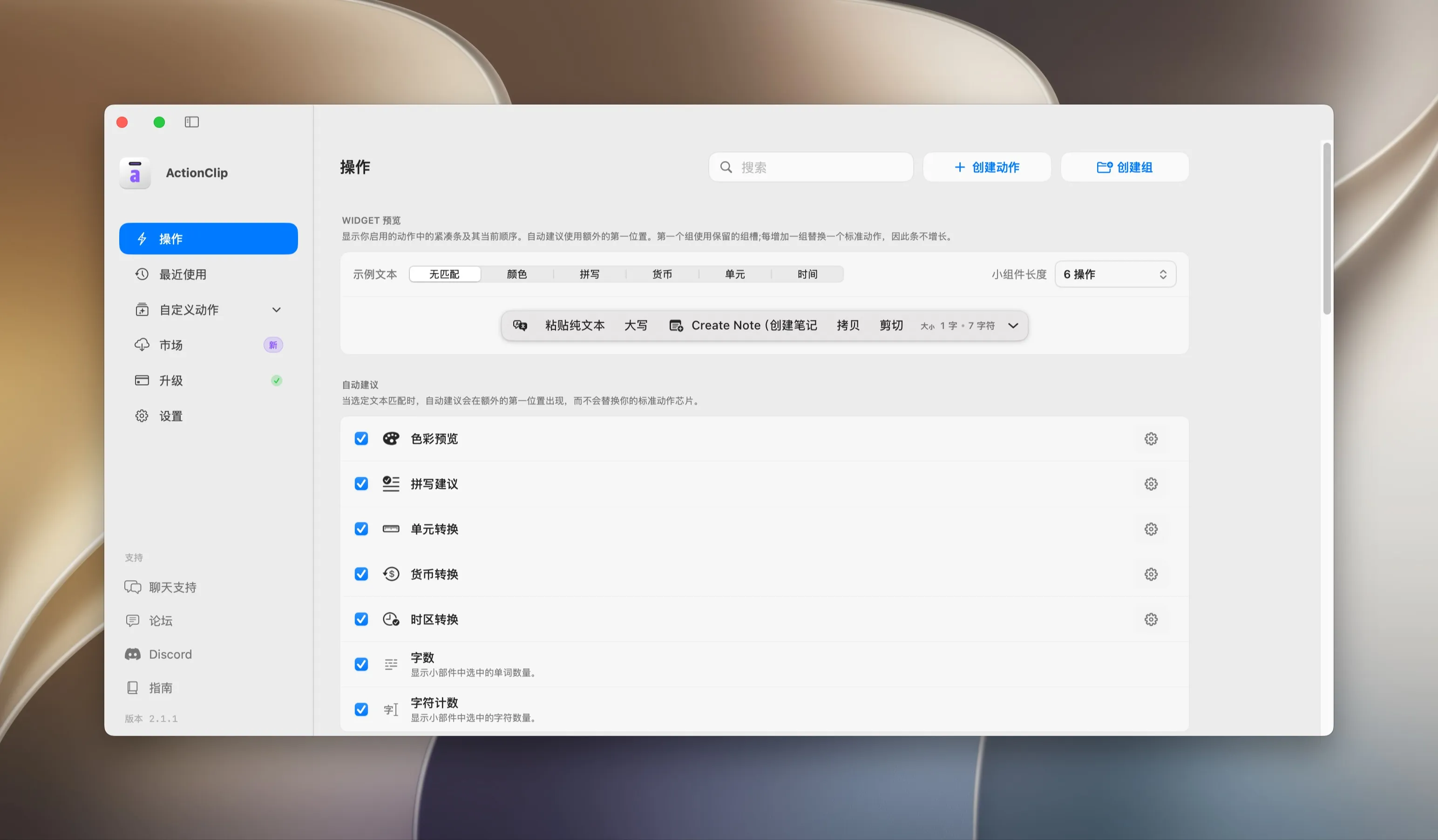Click the vertical scrollbar on the right
The height and width of the screenshot is (840, 1438).
coord(1327,228)
